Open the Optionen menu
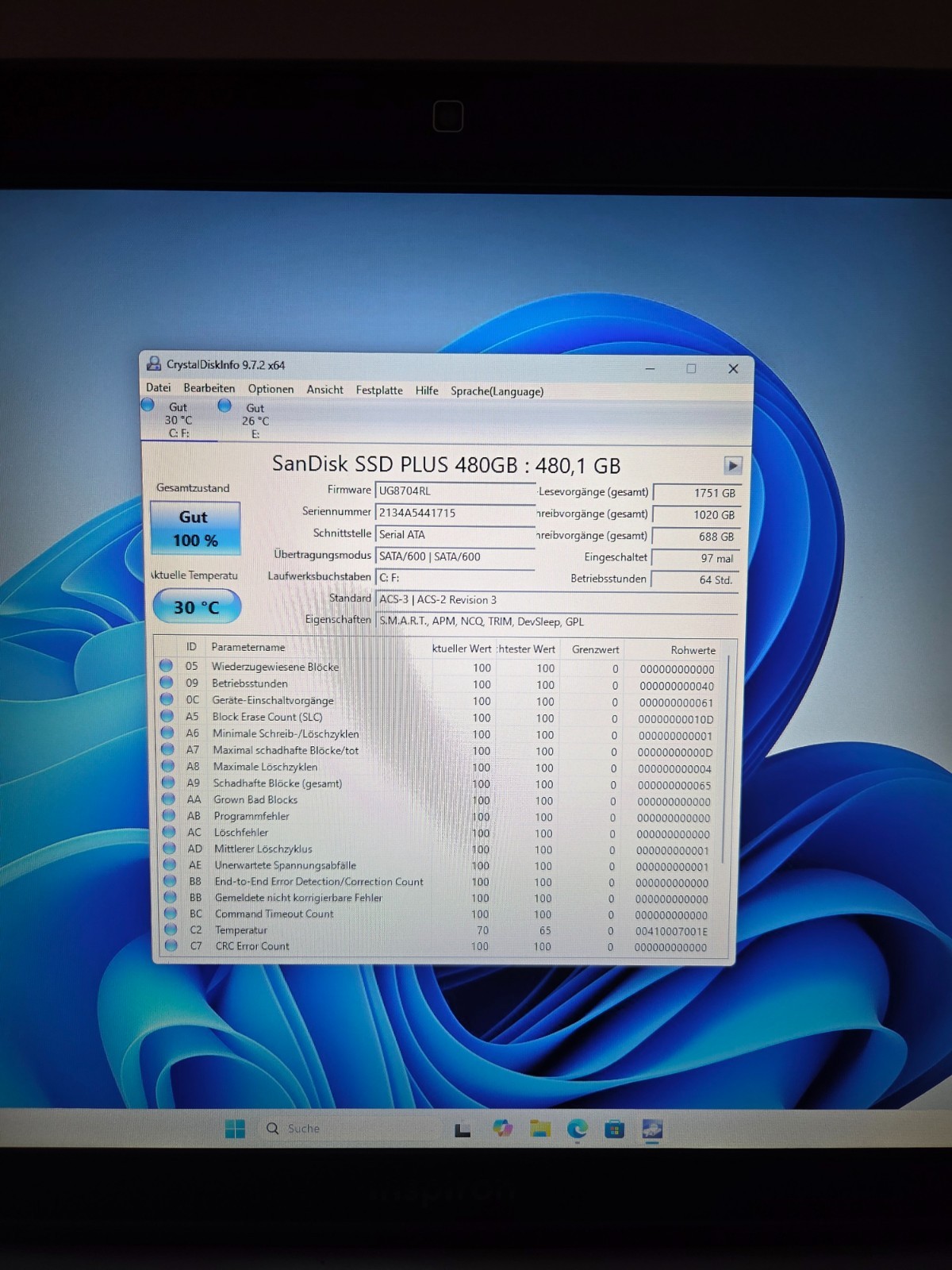This screenshot has height=1270, width=952. click(x=271, y=389)
